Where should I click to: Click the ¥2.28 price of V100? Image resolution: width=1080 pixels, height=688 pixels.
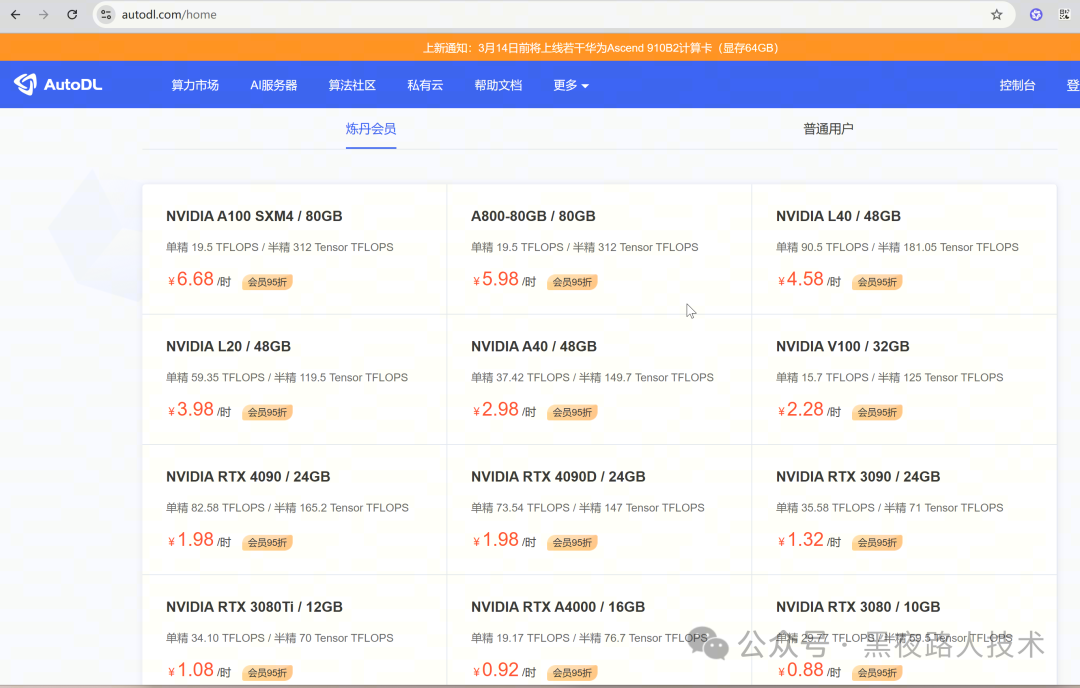point(801,410)
